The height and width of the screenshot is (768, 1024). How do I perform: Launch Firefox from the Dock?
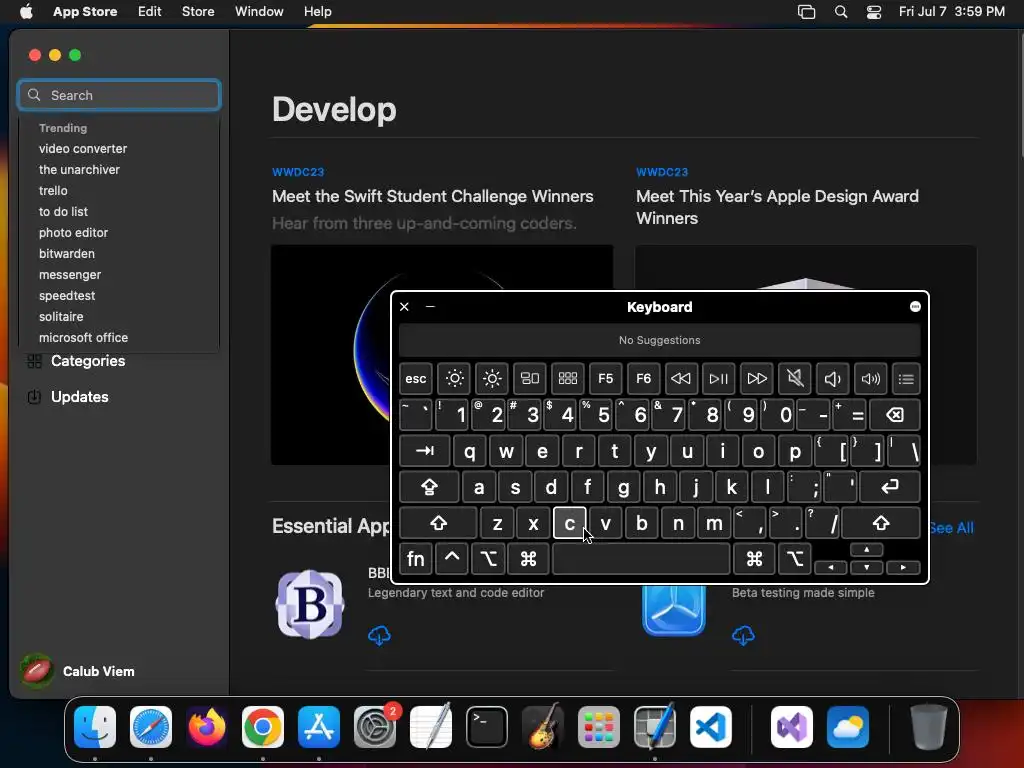(207, 727)
